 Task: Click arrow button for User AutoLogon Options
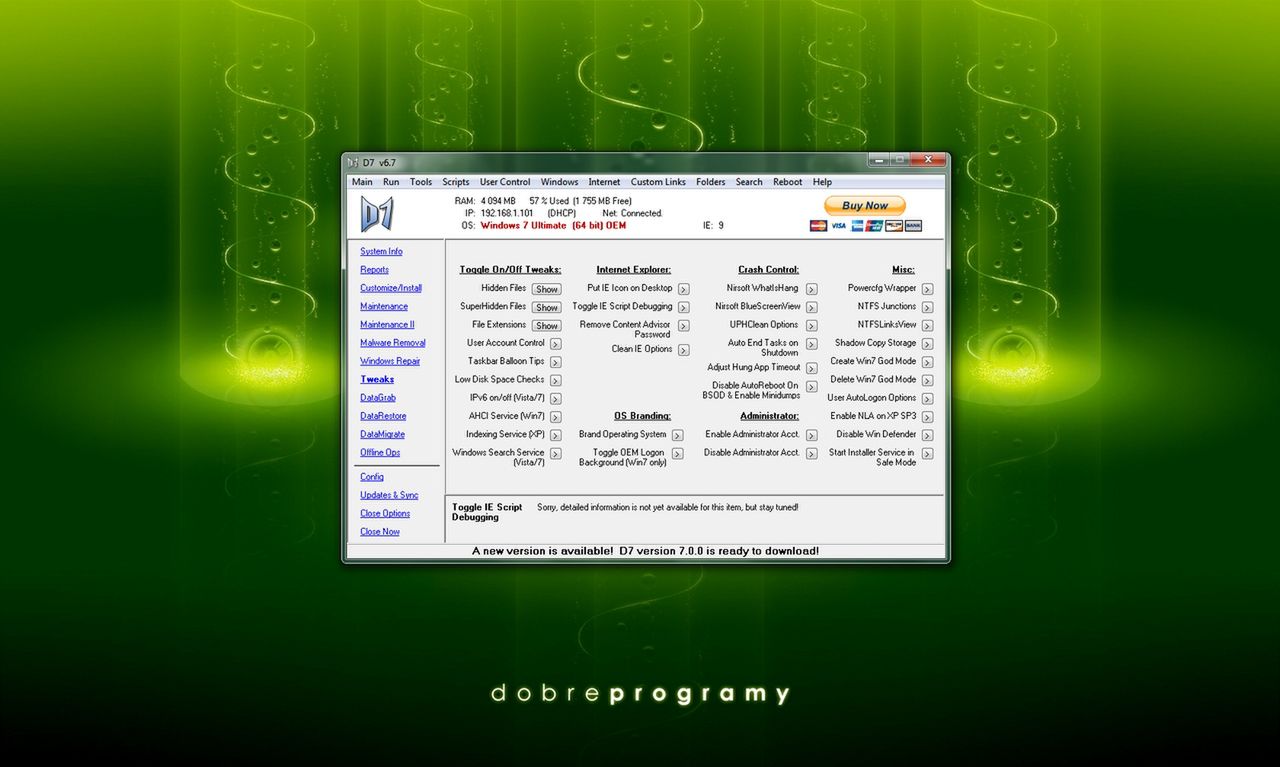pos(927,399)
